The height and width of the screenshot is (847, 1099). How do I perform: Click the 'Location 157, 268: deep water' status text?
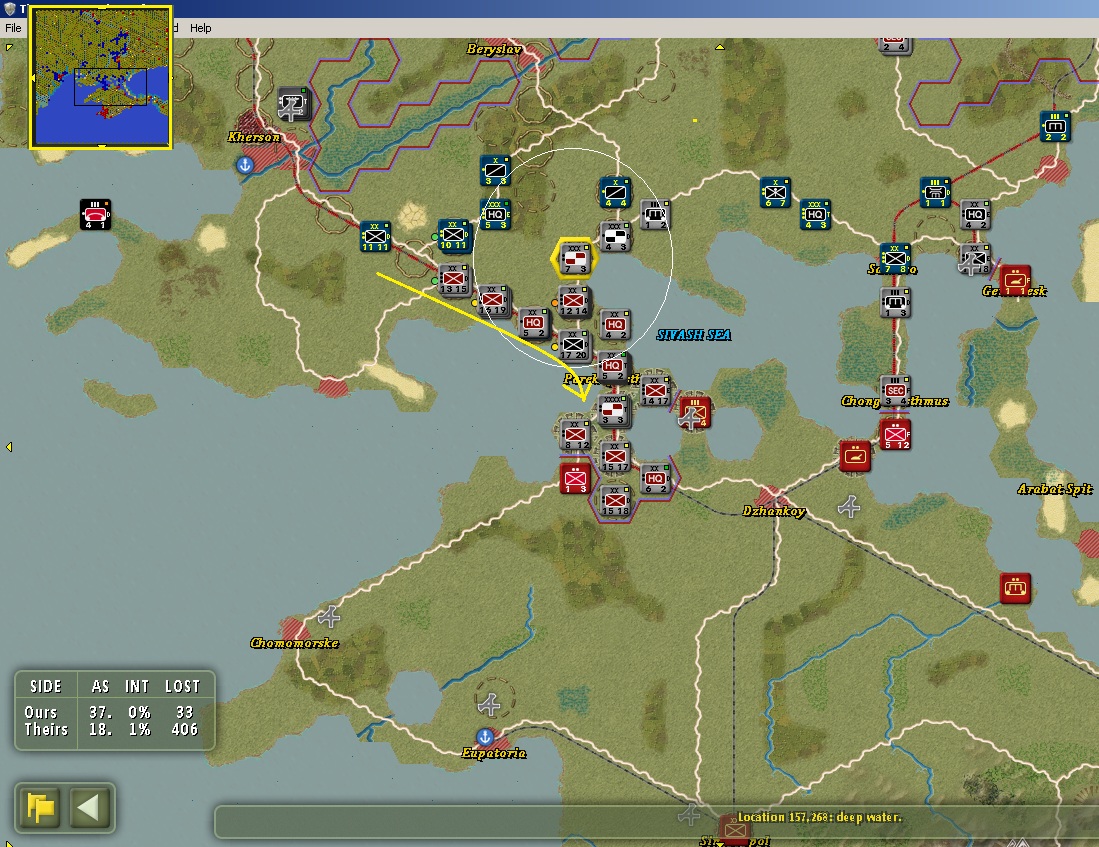[819, 817]
